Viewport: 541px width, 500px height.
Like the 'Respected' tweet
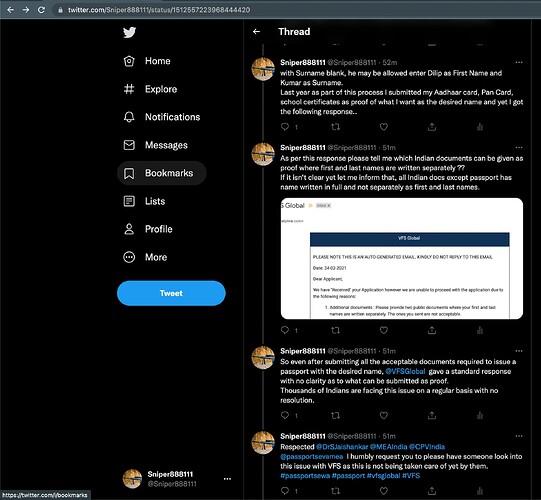coord(384,490)
